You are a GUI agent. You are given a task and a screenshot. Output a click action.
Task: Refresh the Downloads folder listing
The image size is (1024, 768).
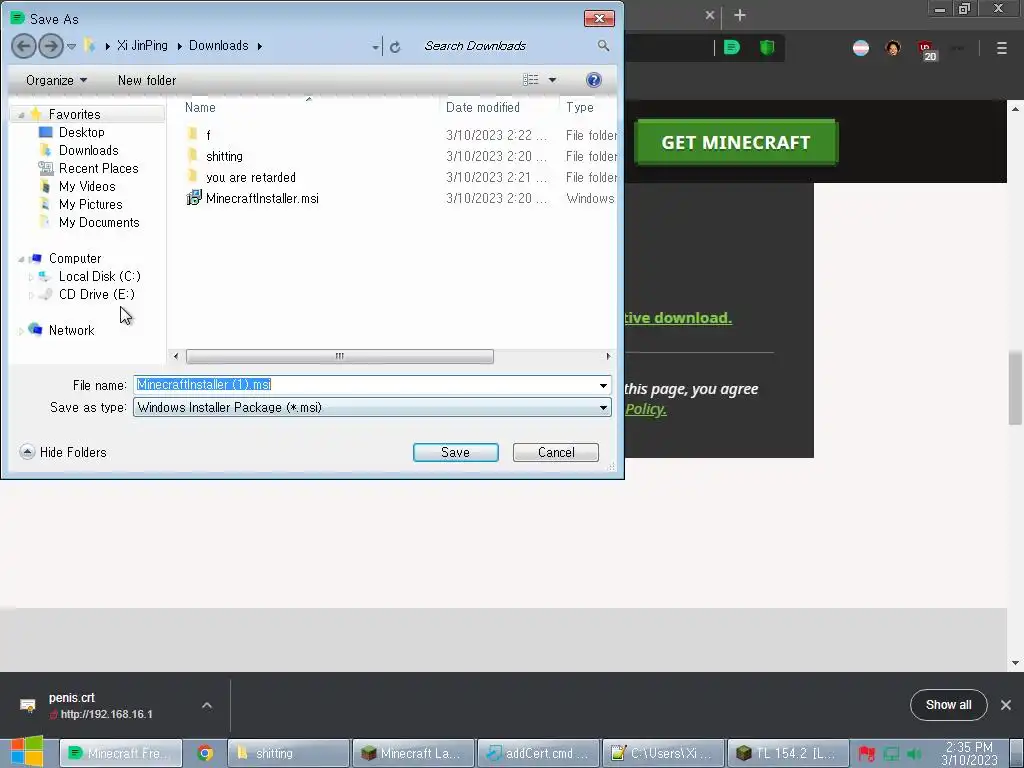395,47
